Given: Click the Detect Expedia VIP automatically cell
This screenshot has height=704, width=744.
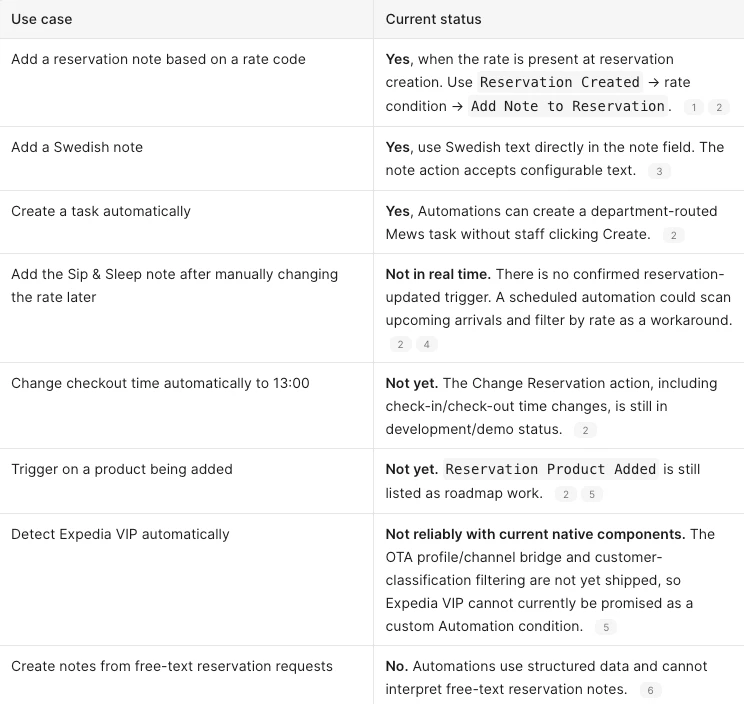Looking at the screenshot, I should pyautogui.click(x=186, y=580).
